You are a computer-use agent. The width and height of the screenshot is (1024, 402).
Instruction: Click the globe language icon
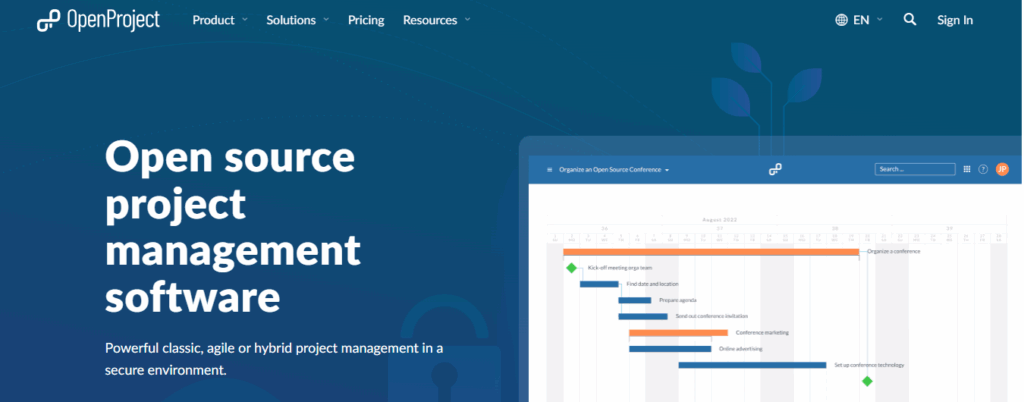(841, 20)
